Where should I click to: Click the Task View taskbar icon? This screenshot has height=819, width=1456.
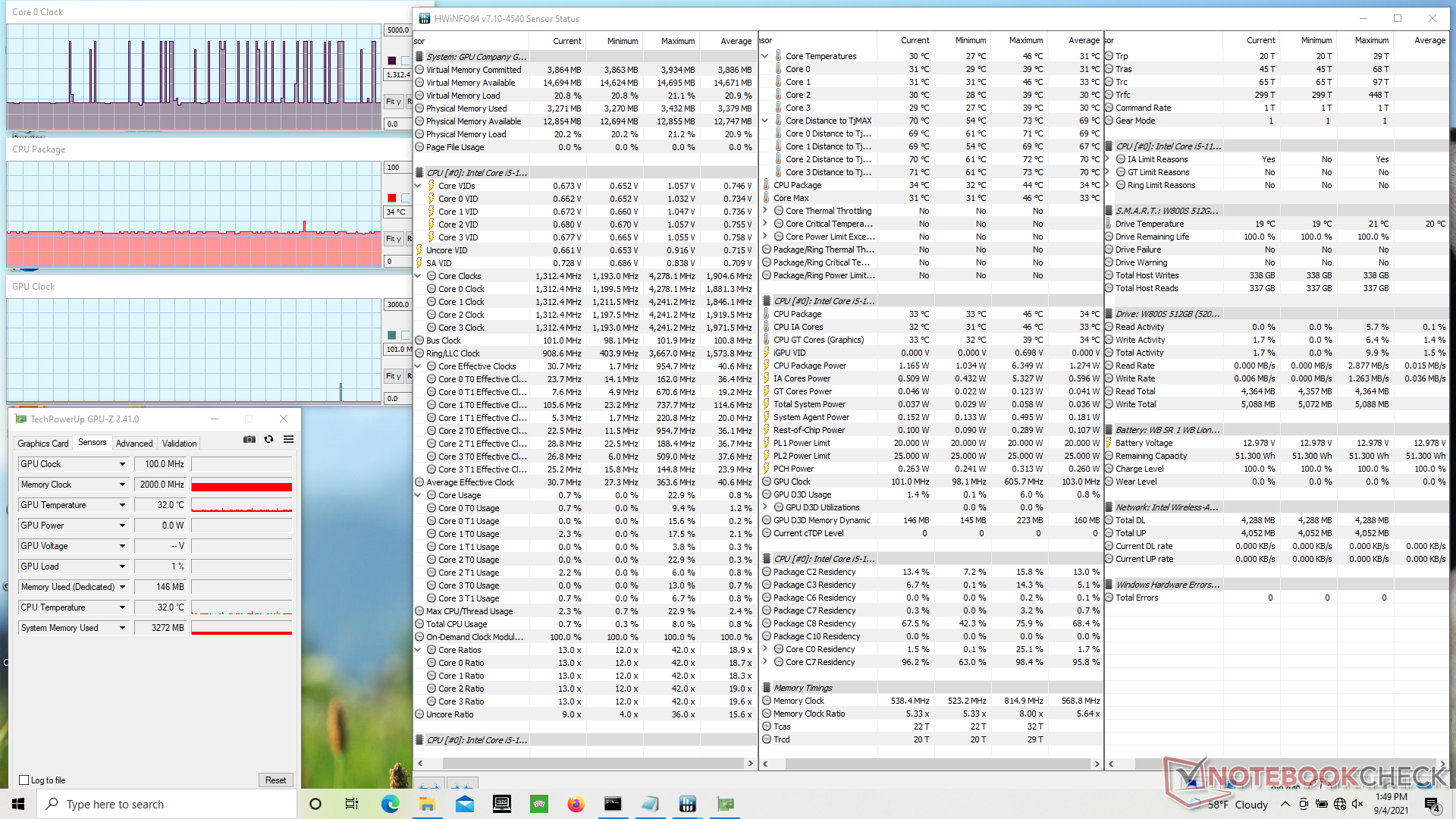pyautogui.click(x=351, y=804)
